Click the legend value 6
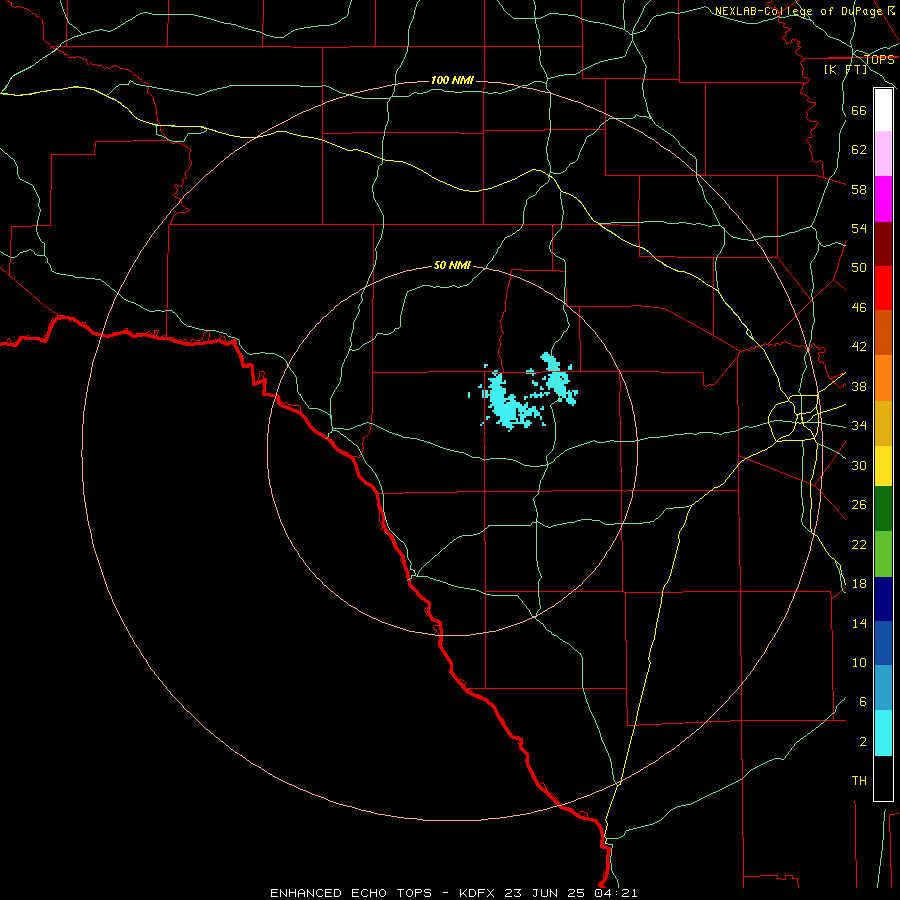 862,702
